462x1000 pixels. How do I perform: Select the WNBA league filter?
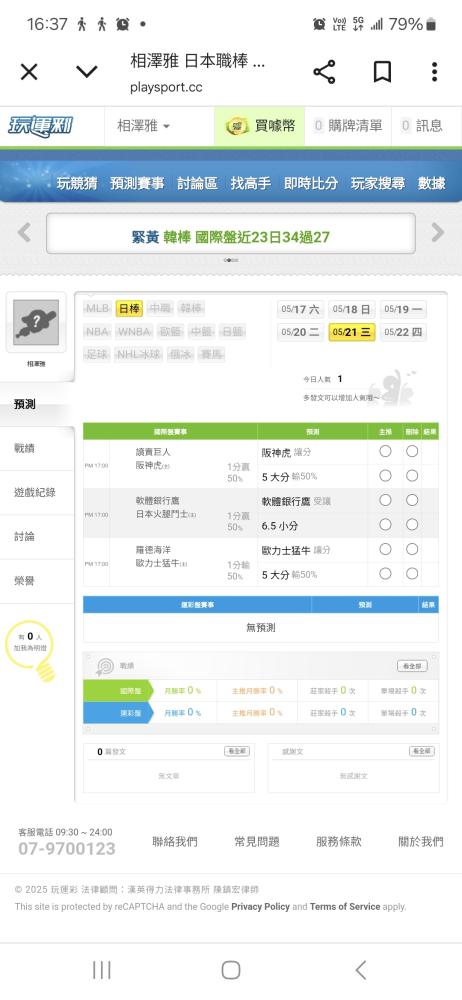(134, 332)
